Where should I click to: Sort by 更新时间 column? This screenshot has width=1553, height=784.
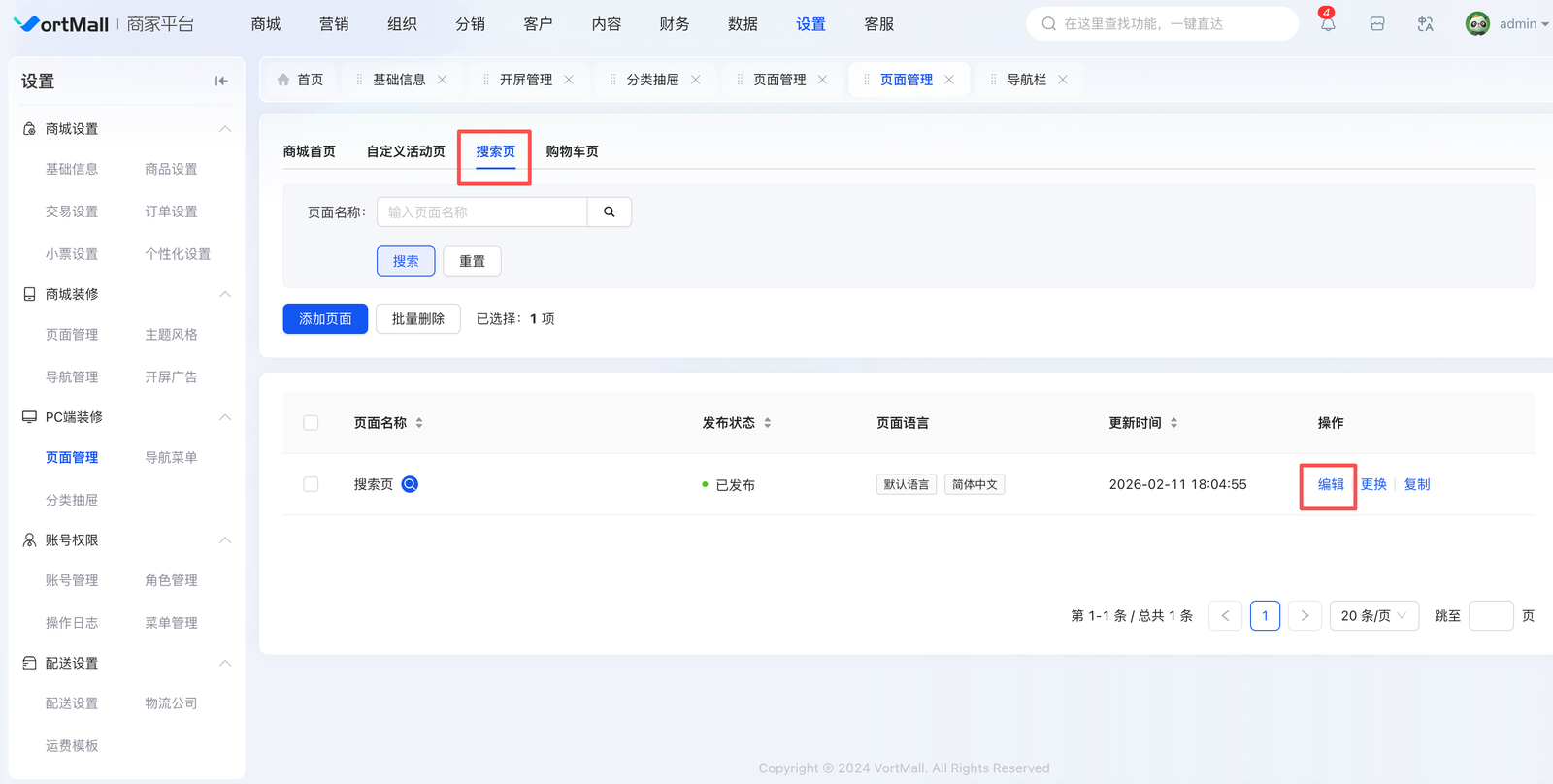pos(1173,423)
